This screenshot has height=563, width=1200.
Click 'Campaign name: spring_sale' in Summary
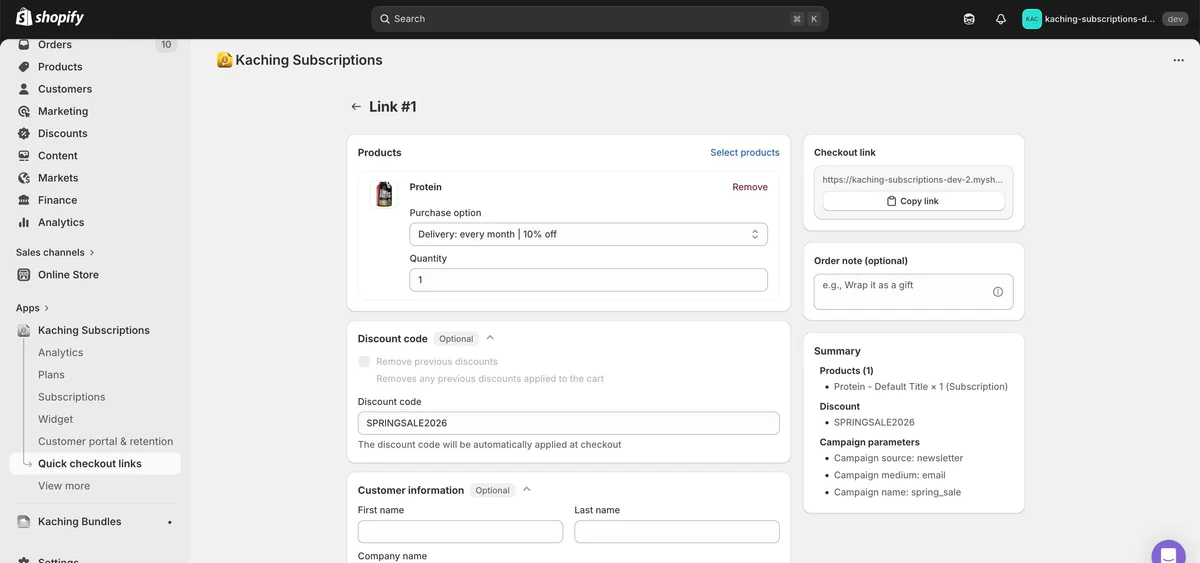[x=897, y=492]
